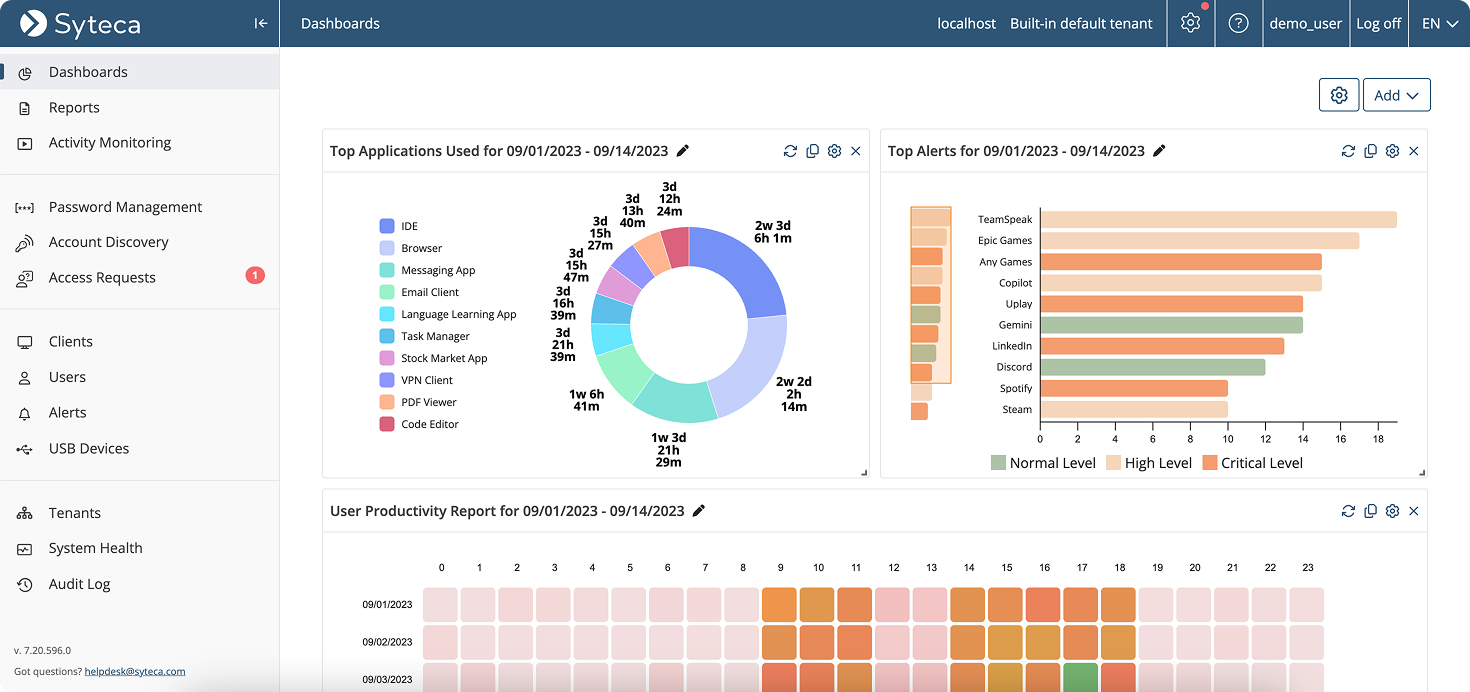The image size is (1470, 692).
Task: Open settings of the Top Alerts widget
Action: [x=1392, y=151]
